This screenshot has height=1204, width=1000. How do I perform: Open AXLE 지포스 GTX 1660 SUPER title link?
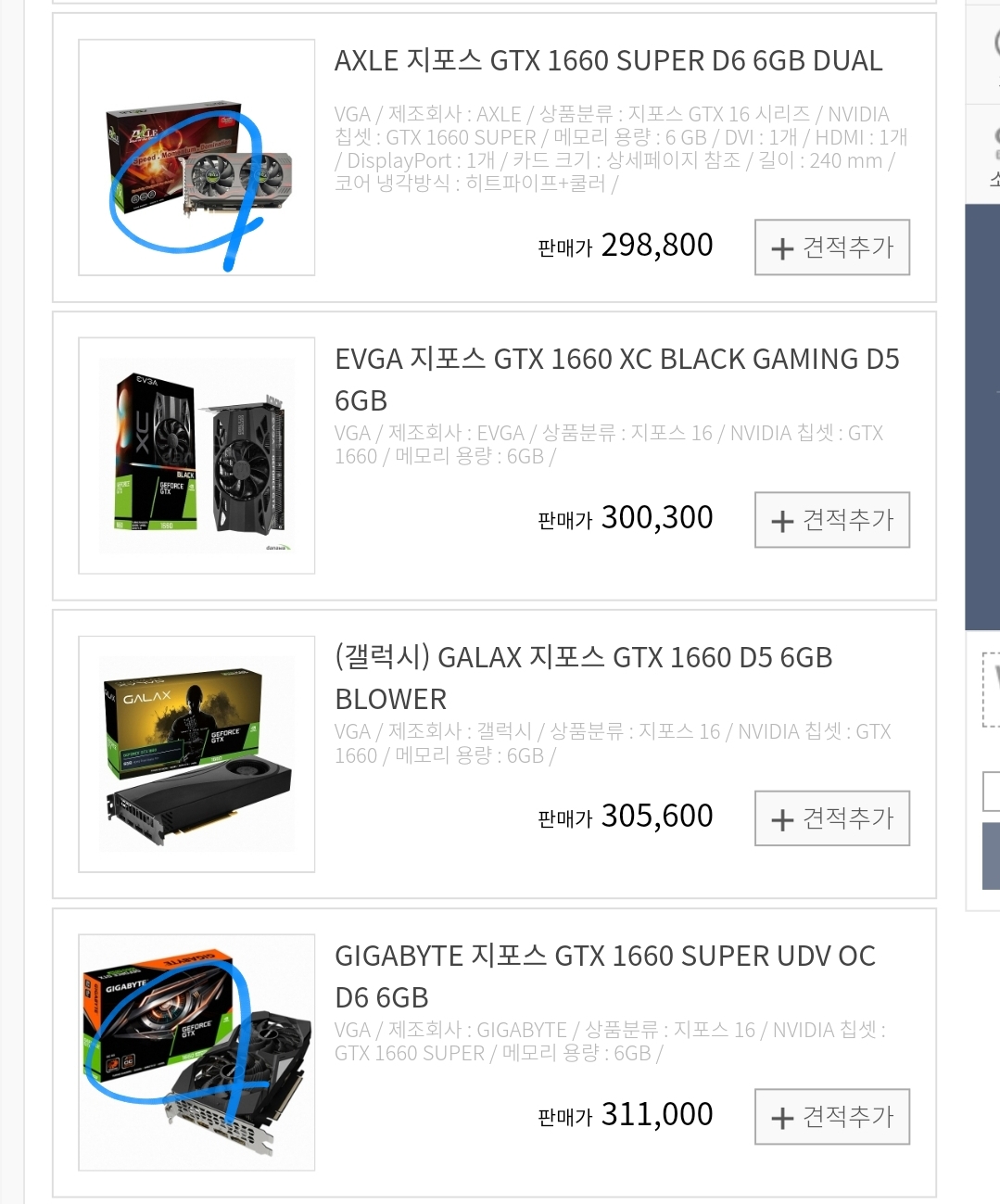click(609, 61)
